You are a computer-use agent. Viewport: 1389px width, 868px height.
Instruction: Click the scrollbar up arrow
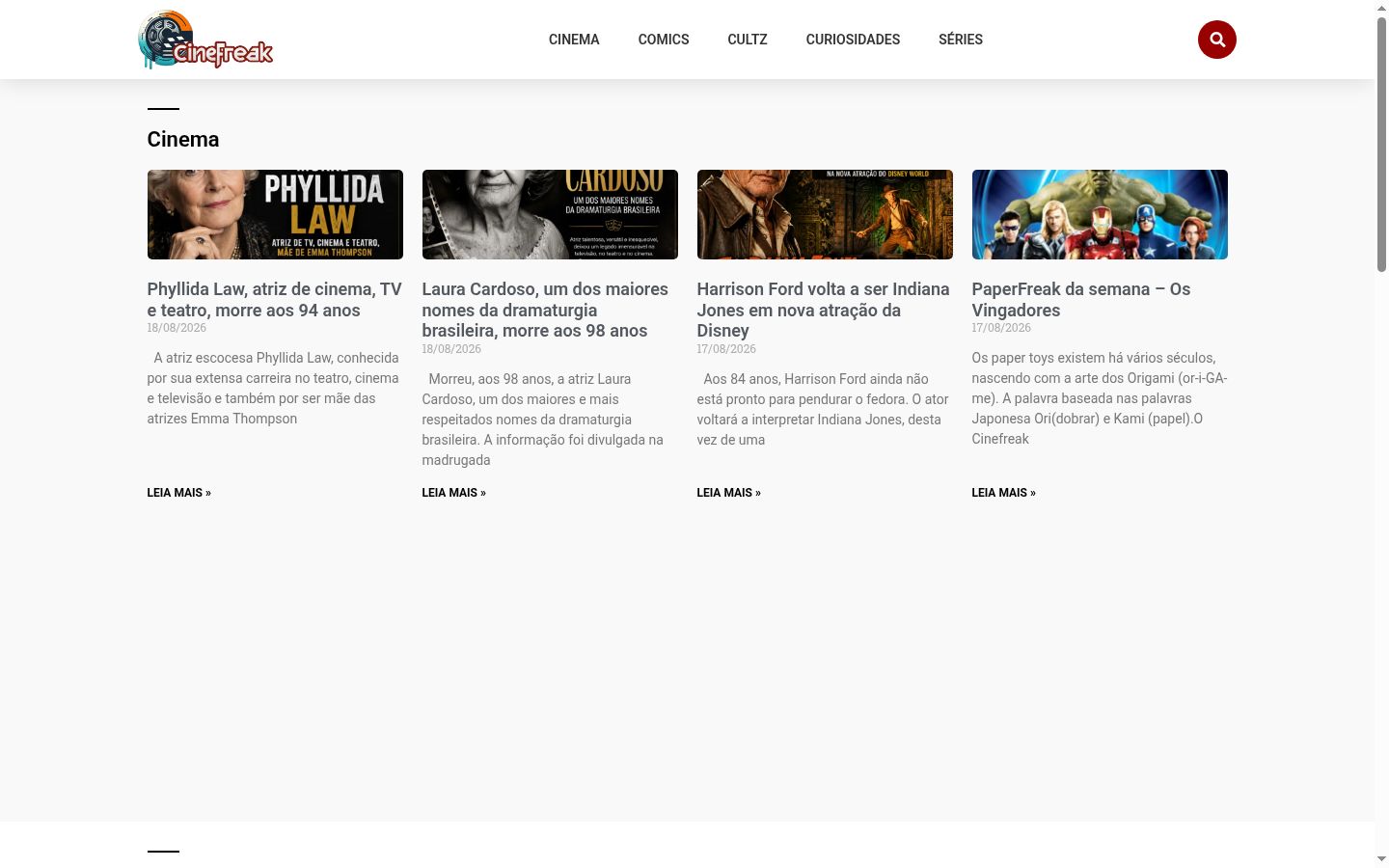click(x=1381, y=8)
